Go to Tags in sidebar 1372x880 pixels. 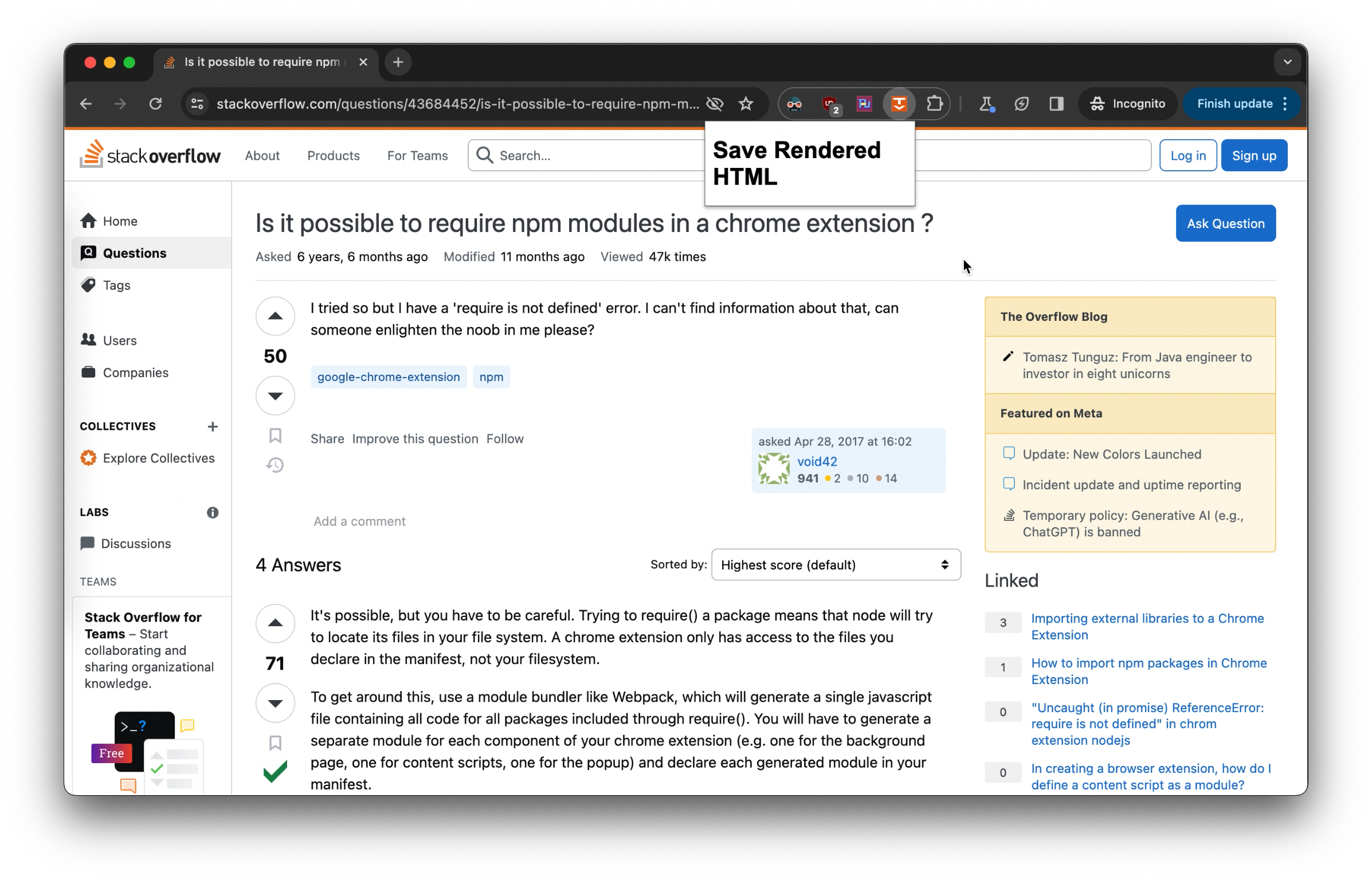[117, 285]
